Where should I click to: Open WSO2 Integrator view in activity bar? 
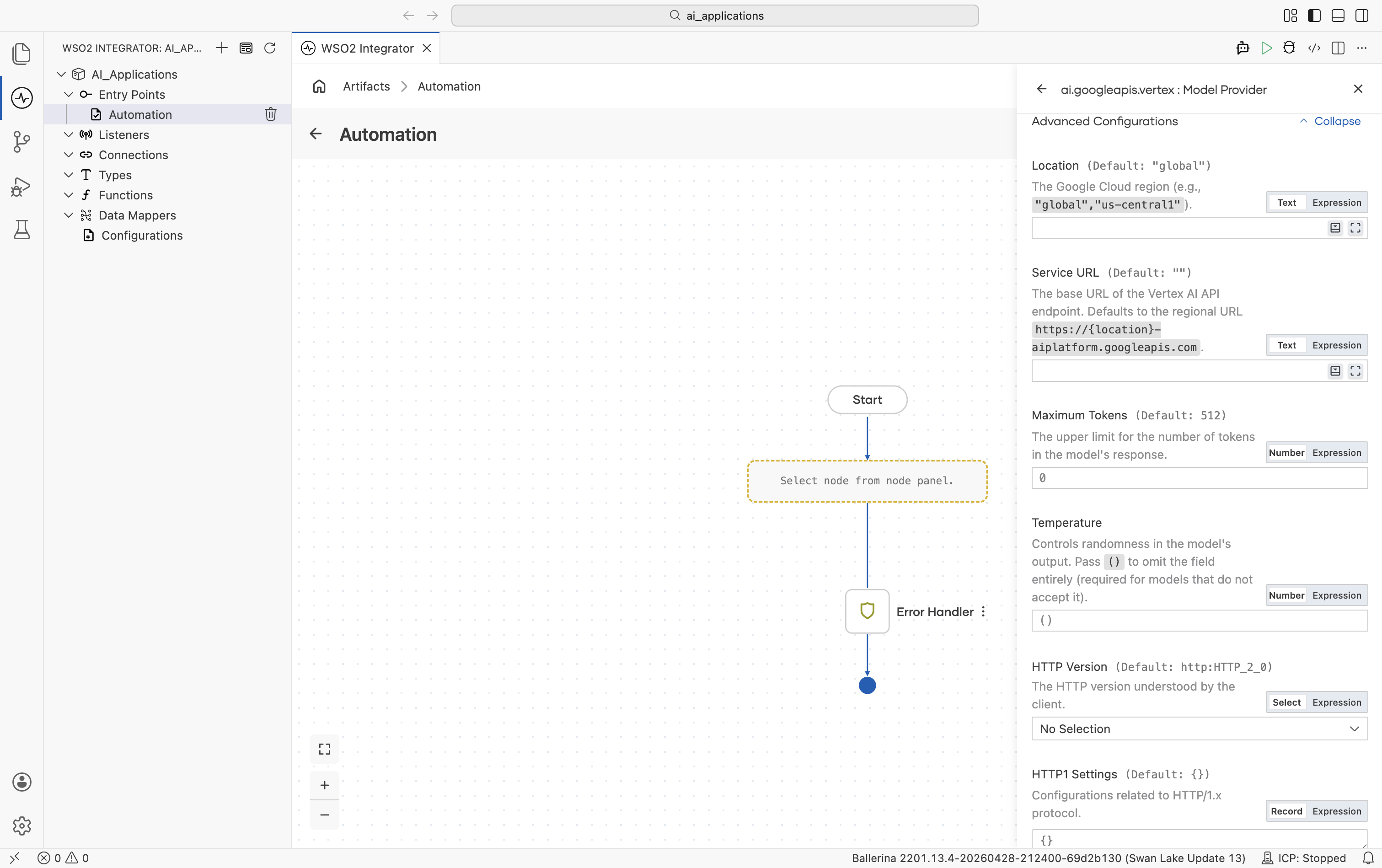coord(22,97)
